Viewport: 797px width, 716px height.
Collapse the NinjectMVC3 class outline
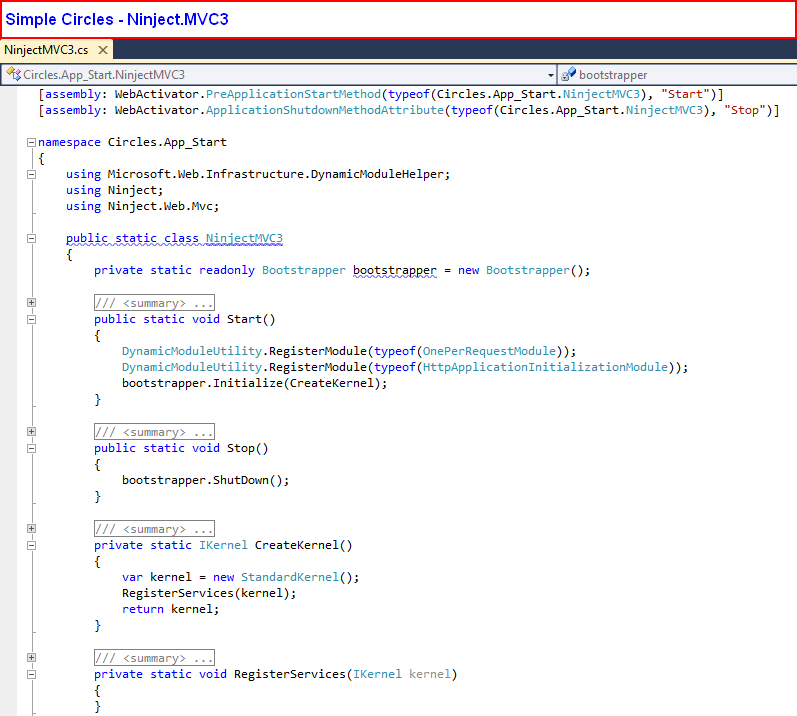pos(32,238)
